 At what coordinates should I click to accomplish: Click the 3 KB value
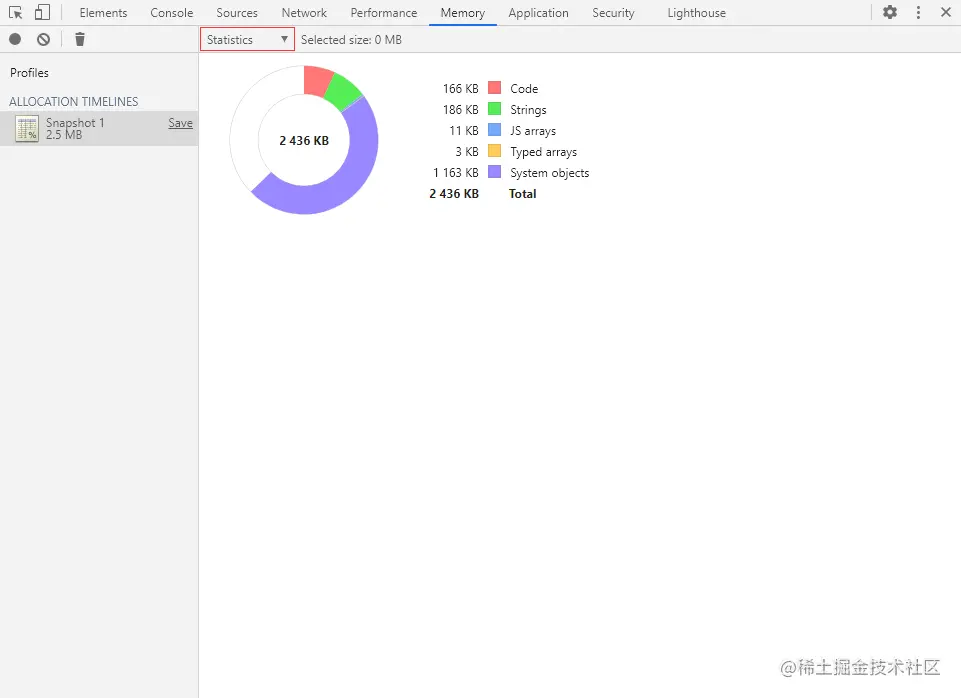(x=467, y=151)
